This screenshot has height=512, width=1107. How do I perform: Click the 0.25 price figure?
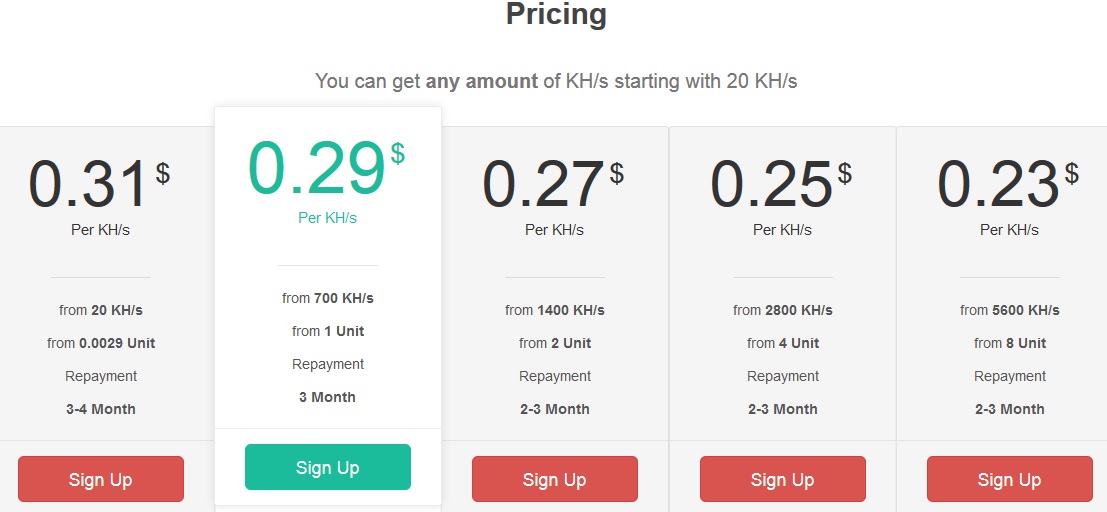pos(771,185)
